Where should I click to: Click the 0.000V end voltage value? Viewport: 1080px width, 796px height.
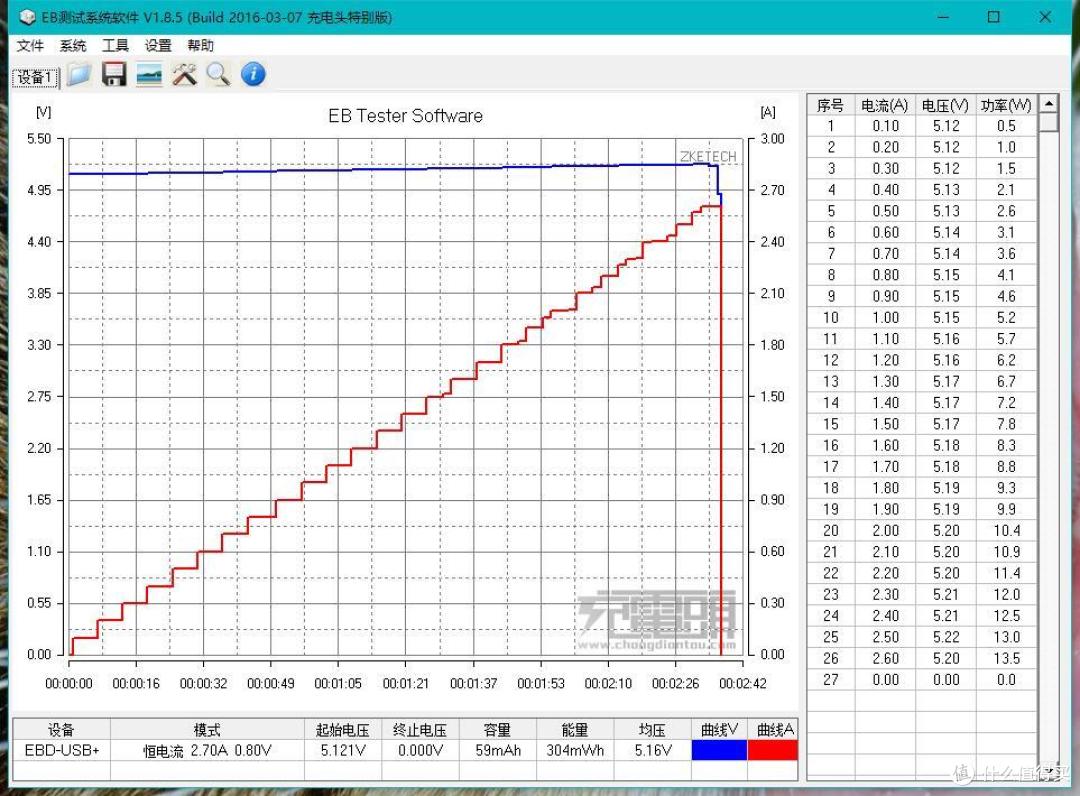point(420,750)
